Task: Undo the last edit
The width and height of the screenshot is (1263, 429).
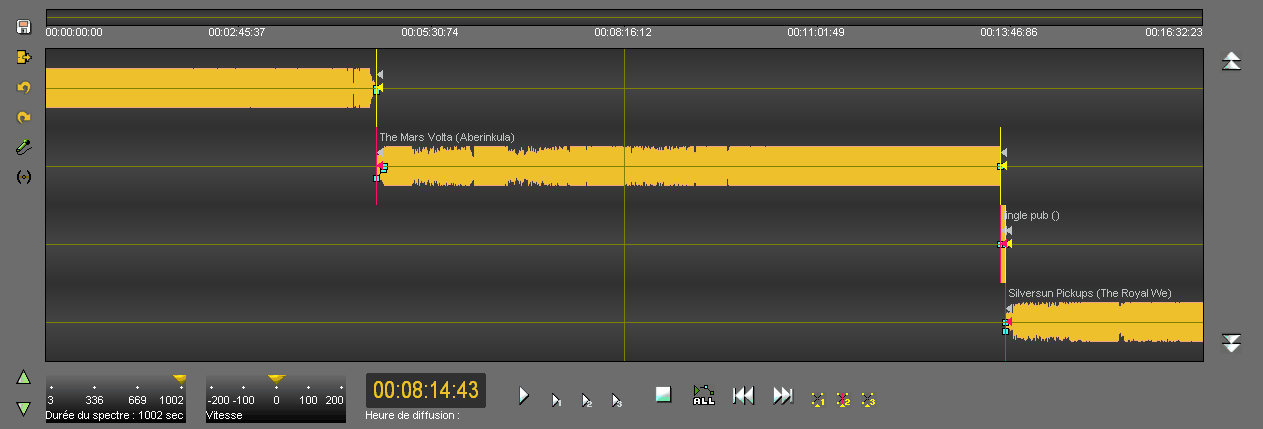Action: pyautogui.click(x=24, y=87)
